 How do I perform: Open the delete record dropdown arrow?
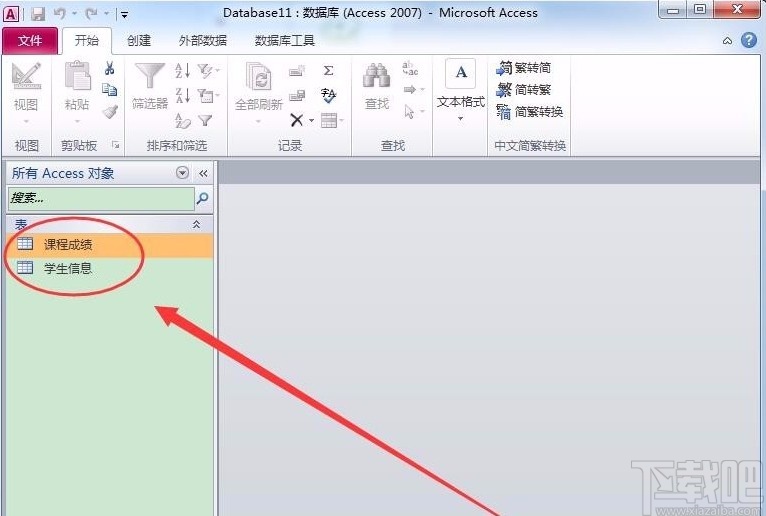pyautogui.click(x=311, y=120)
